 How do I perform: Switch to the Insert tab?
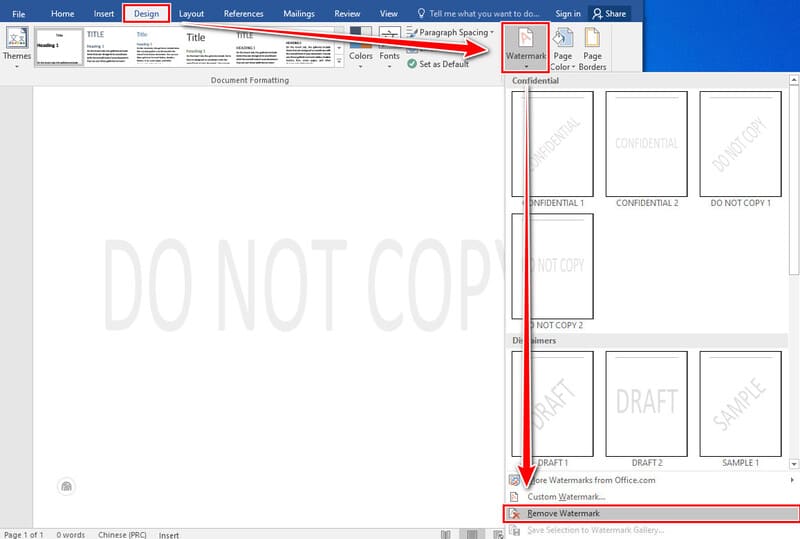tap(104, 14)
